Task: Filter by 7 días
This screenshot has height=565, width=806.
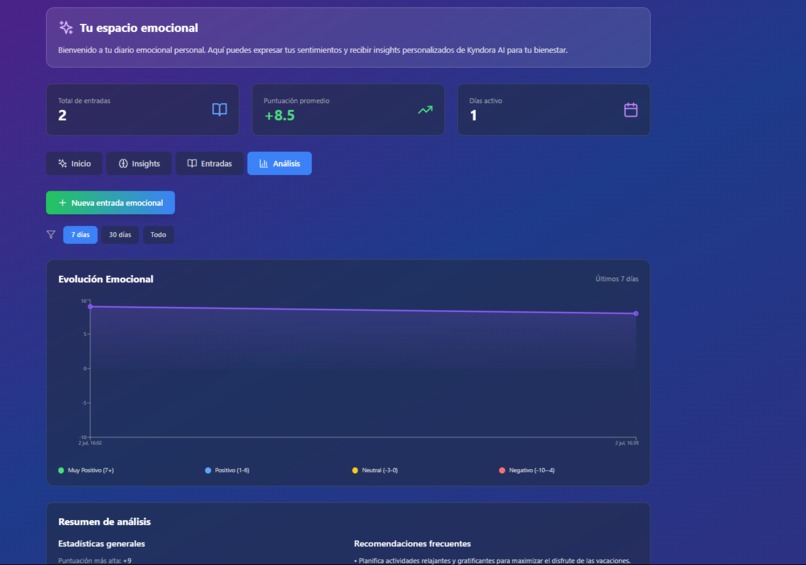Action: point(80,234)
